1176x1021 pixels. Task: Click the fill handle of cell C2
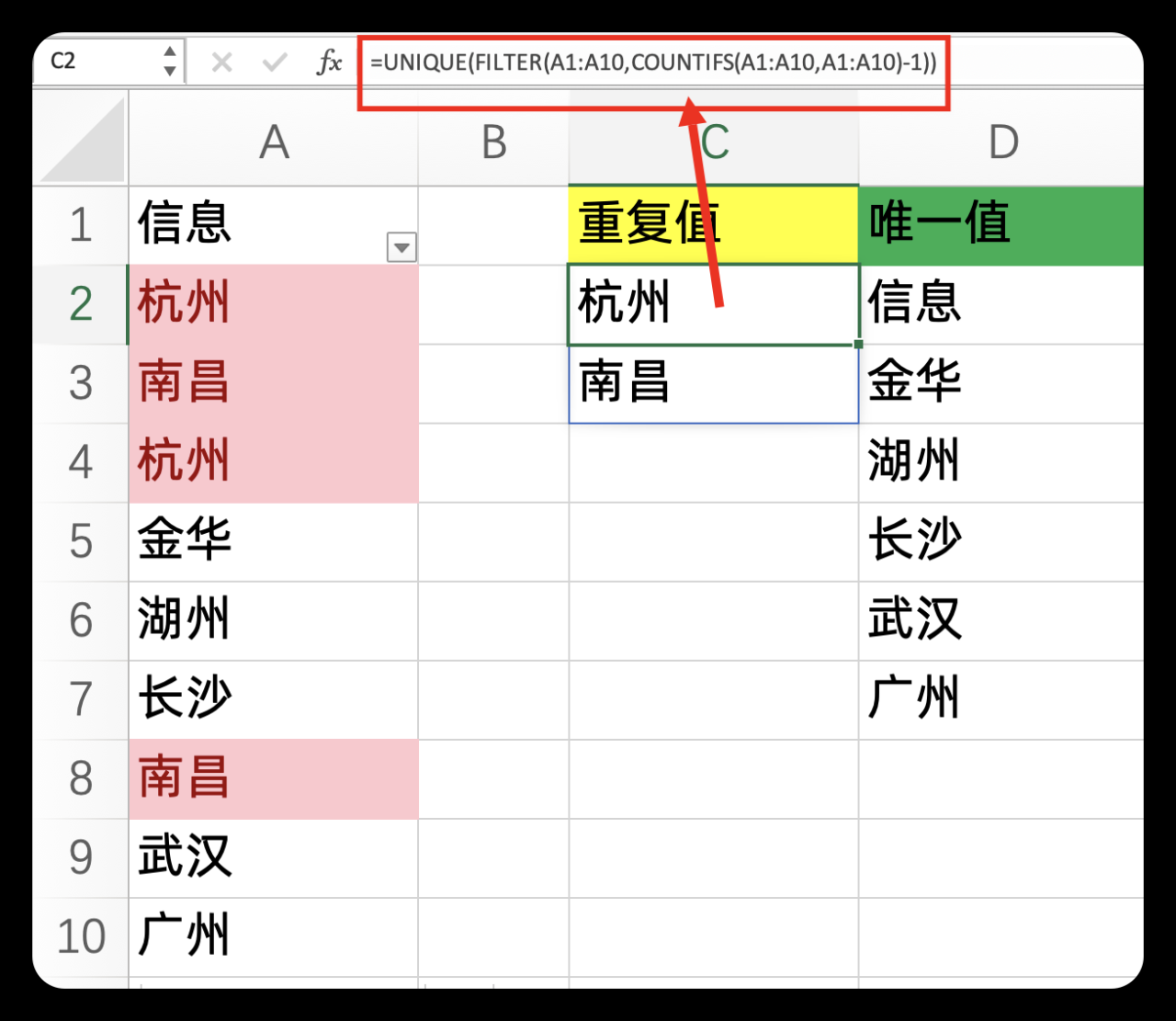[x=858, y=345]
